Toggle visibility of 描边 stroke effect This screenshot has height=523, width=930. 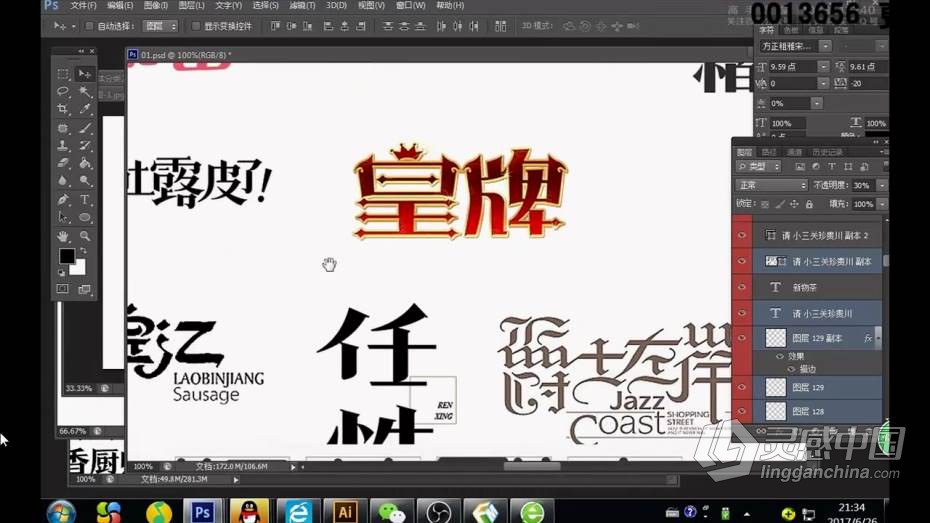click(x=791, y=369)
